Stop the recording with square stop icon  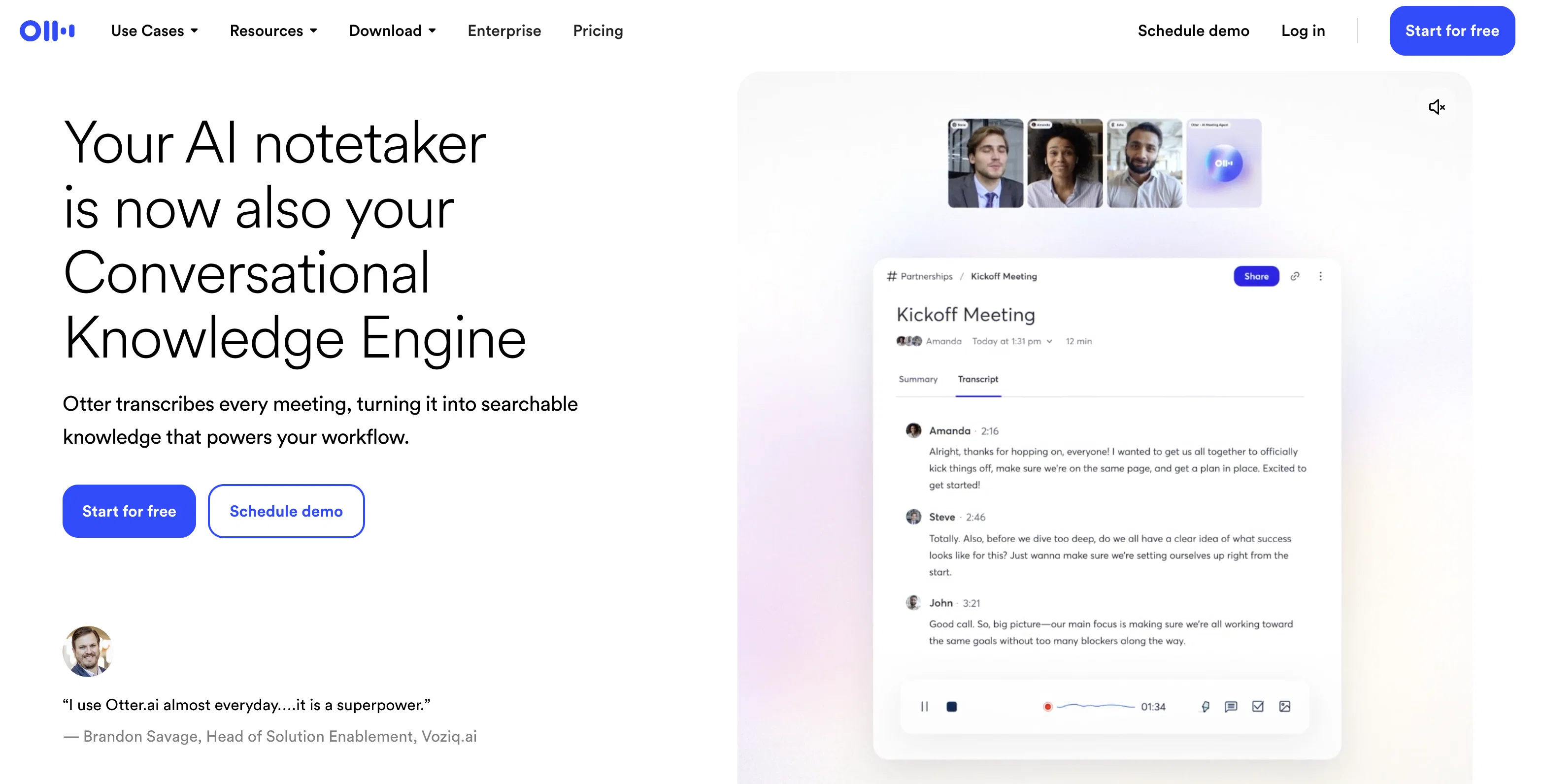[x=952, y=707]
